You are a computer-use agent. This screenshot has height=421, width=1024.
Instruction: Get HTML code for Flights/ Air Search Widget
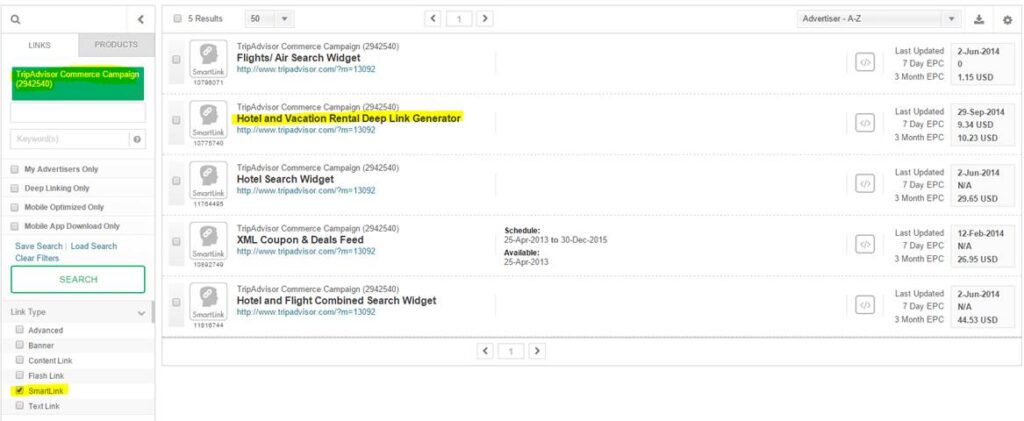865,63
